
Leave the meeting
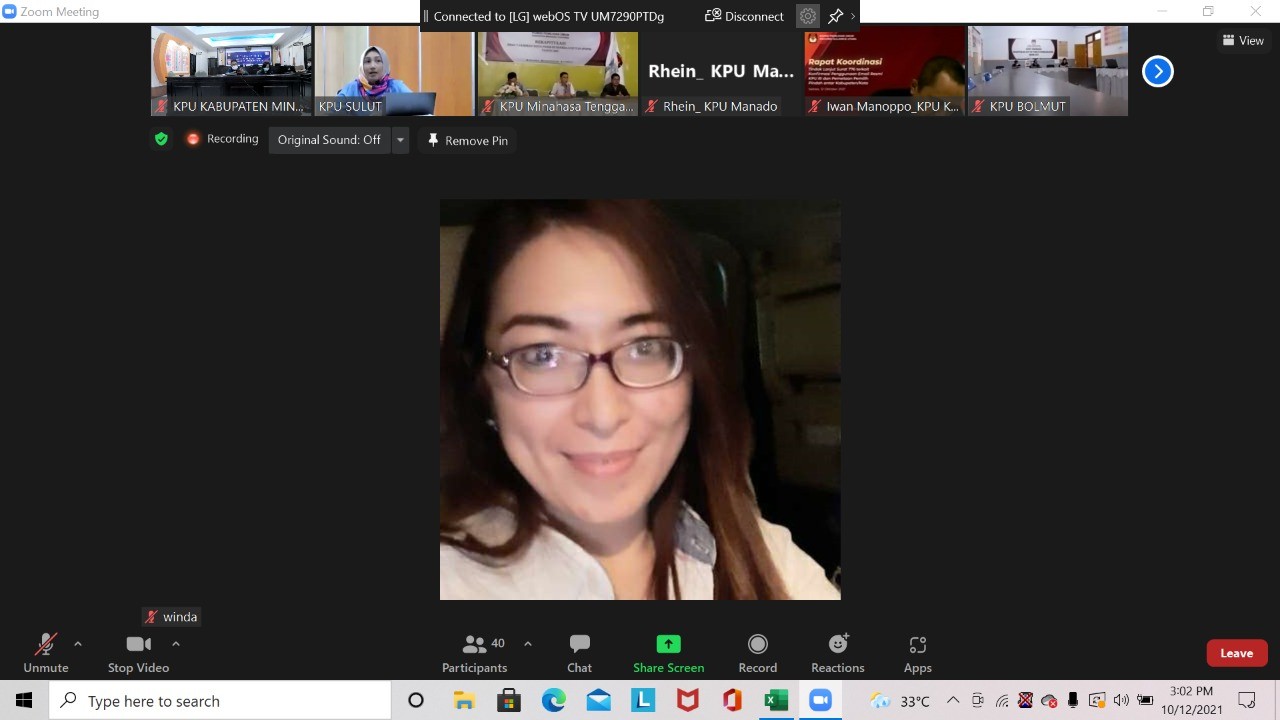click(1236, 653)
